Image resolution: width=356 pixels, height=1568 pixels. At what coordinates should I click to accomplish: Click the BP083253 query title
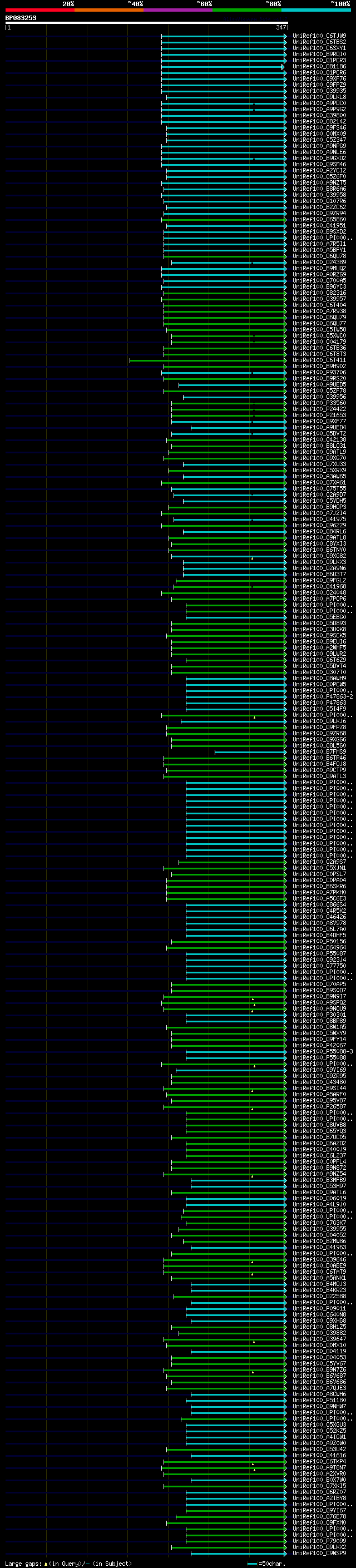(x=21, y=18)
